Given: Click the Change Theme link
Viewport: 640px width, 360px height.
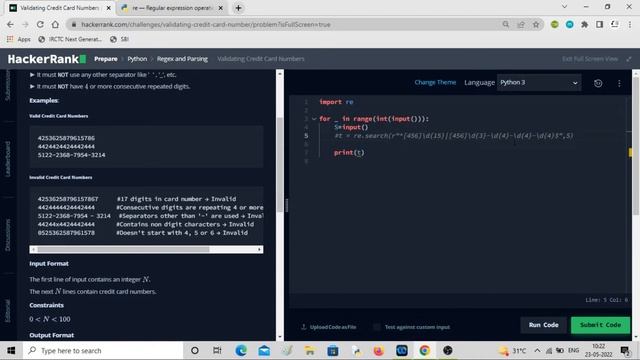Looking at the screenshot, I should [x=435, y=82].
